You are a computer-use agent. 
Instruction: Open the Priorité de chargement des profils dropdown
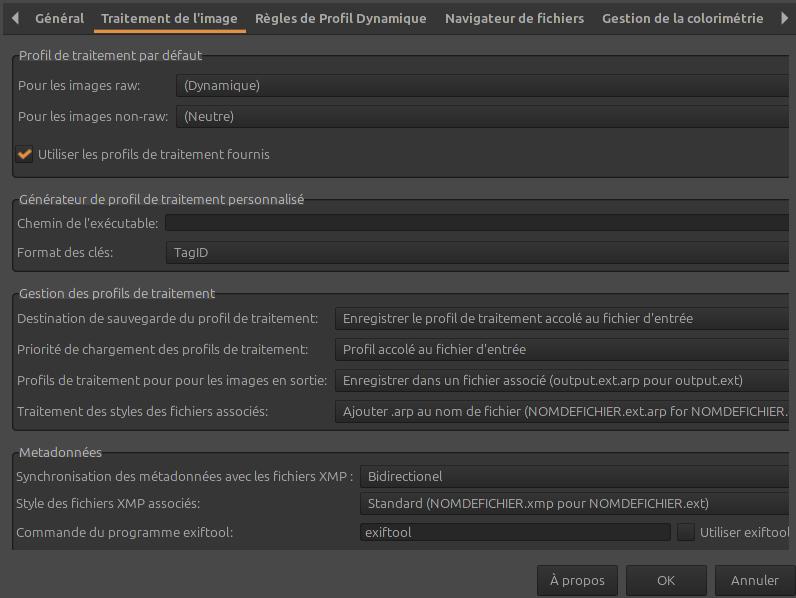561,349
